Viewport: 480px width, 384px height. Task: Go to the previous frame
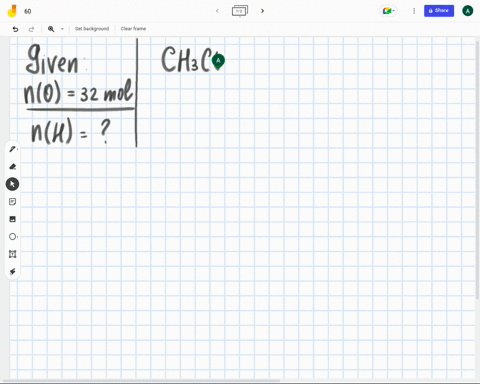(217, 11)
